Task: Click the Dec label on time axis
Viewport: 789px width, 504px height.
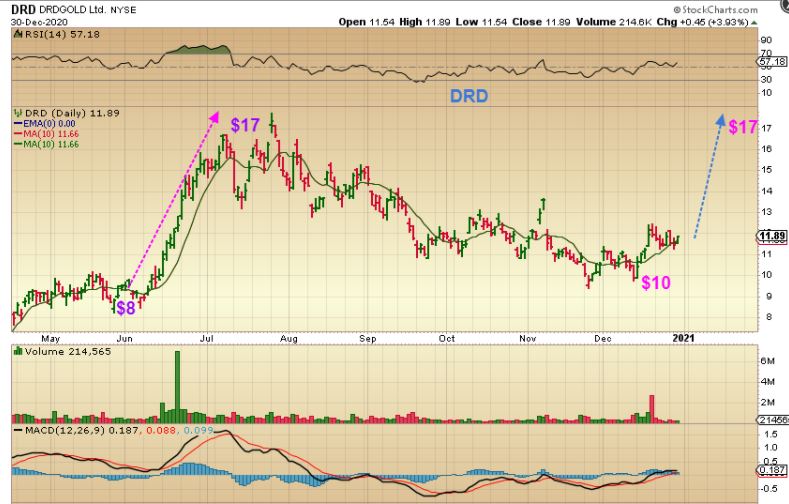Action: pos(602,339)
